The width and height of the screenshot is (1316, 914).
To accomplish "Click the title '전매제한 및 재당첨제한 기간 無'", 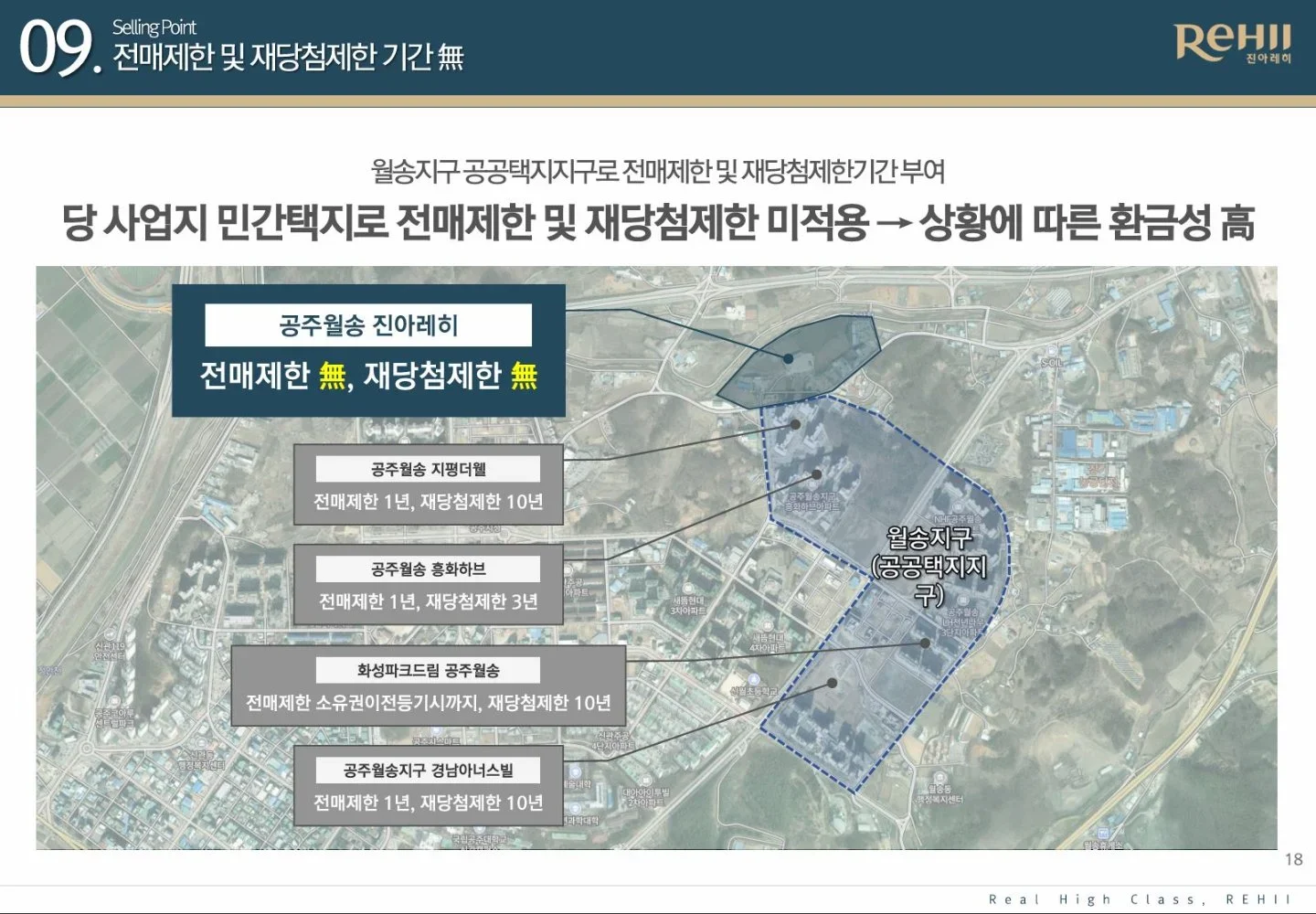I will click(288, 58).
